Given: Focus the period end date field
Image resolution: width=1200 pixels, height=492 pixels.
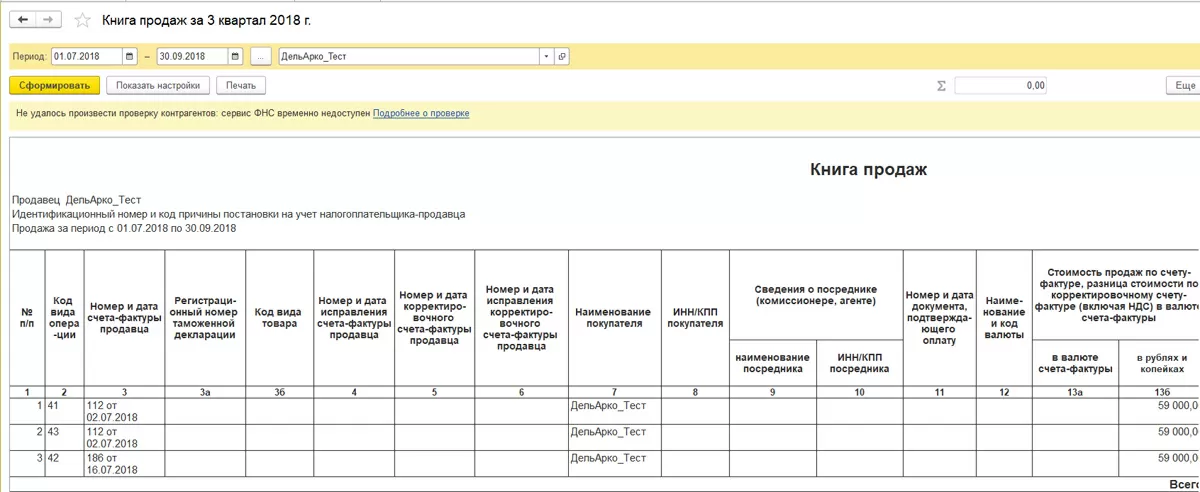Looking at the screenshot, I should (x=192, y=56).
